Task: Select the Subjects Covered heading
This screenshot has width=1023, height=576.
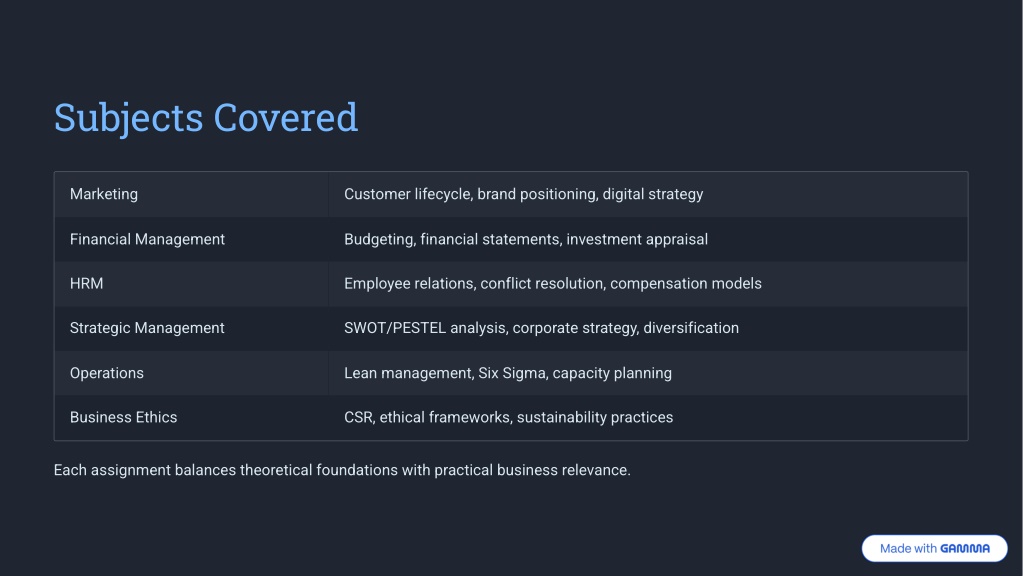Action: pos(206,118)
